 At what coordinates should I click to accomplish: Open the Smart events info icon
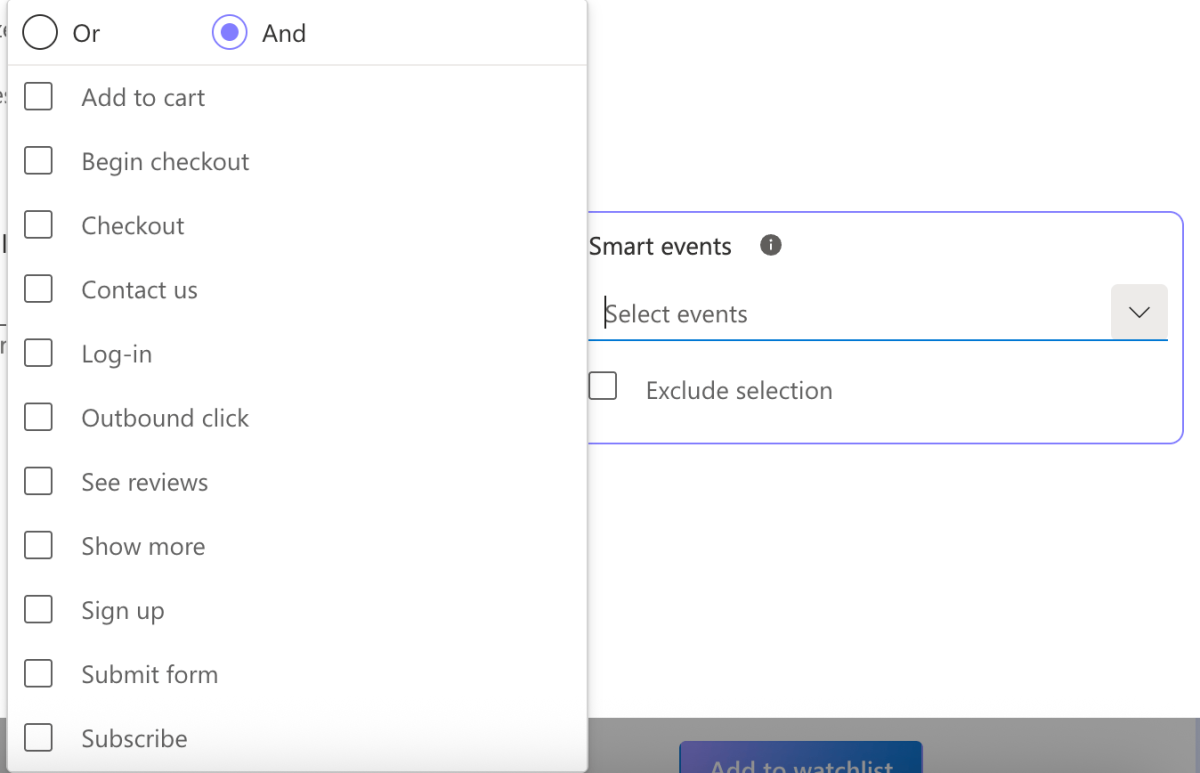(x=770, y=245)
